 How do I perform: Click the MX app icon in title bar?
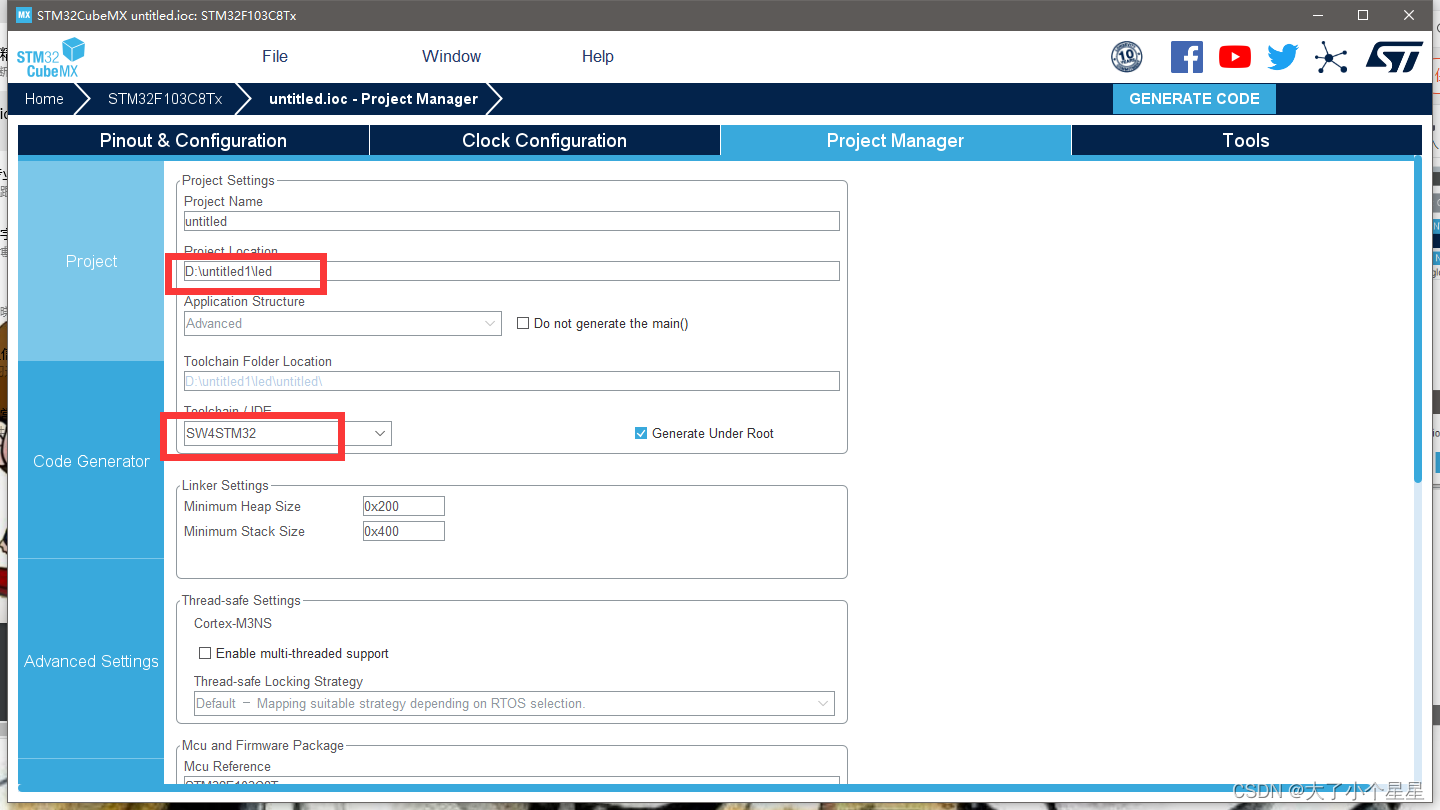coord(24,15)
